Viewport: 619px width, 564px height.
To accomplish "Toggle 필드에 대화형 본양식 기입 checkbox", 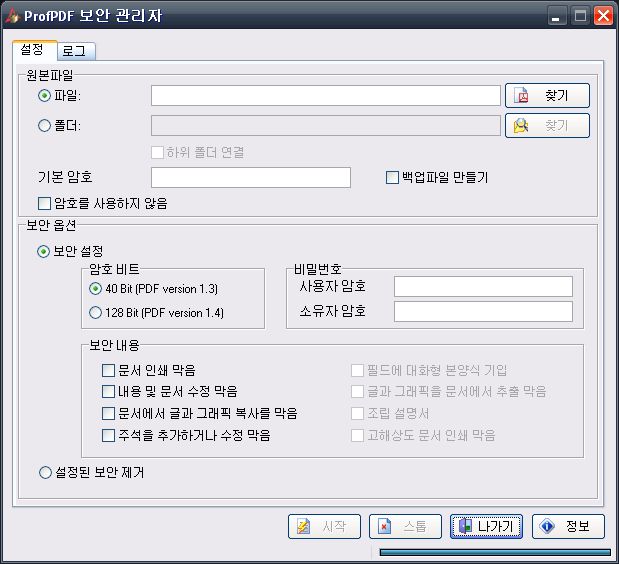I will click(x=357, y=371).
